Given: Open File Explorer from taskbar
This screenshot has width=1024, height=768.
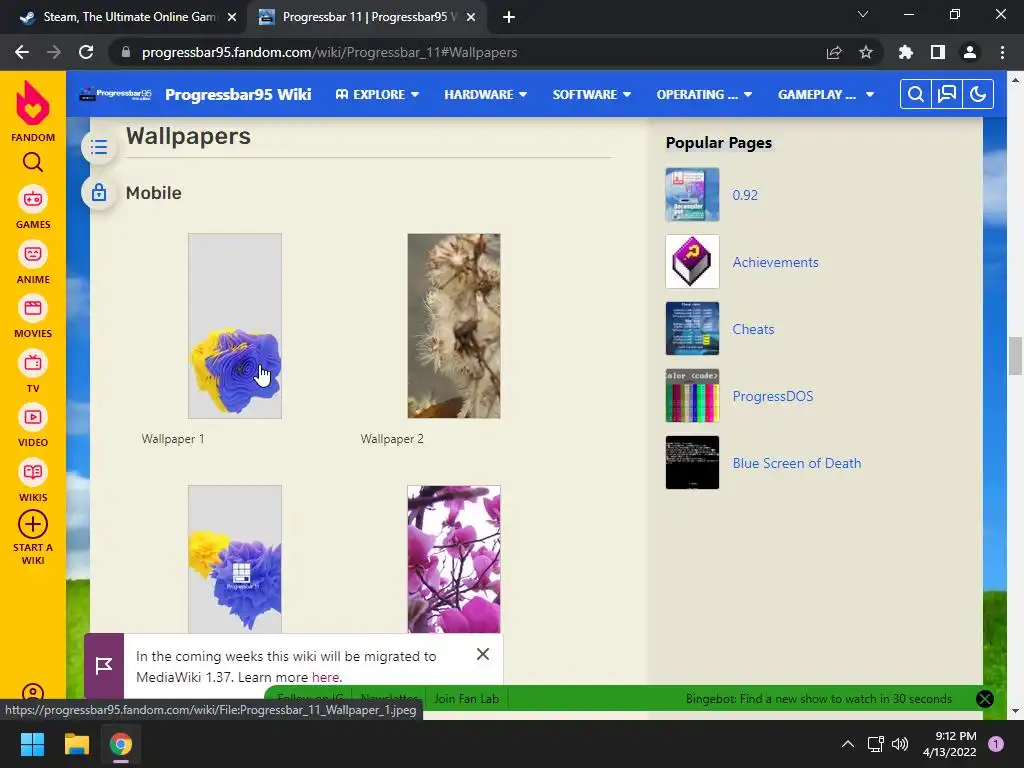Looking at the screenshot, I should pos(76,744).
